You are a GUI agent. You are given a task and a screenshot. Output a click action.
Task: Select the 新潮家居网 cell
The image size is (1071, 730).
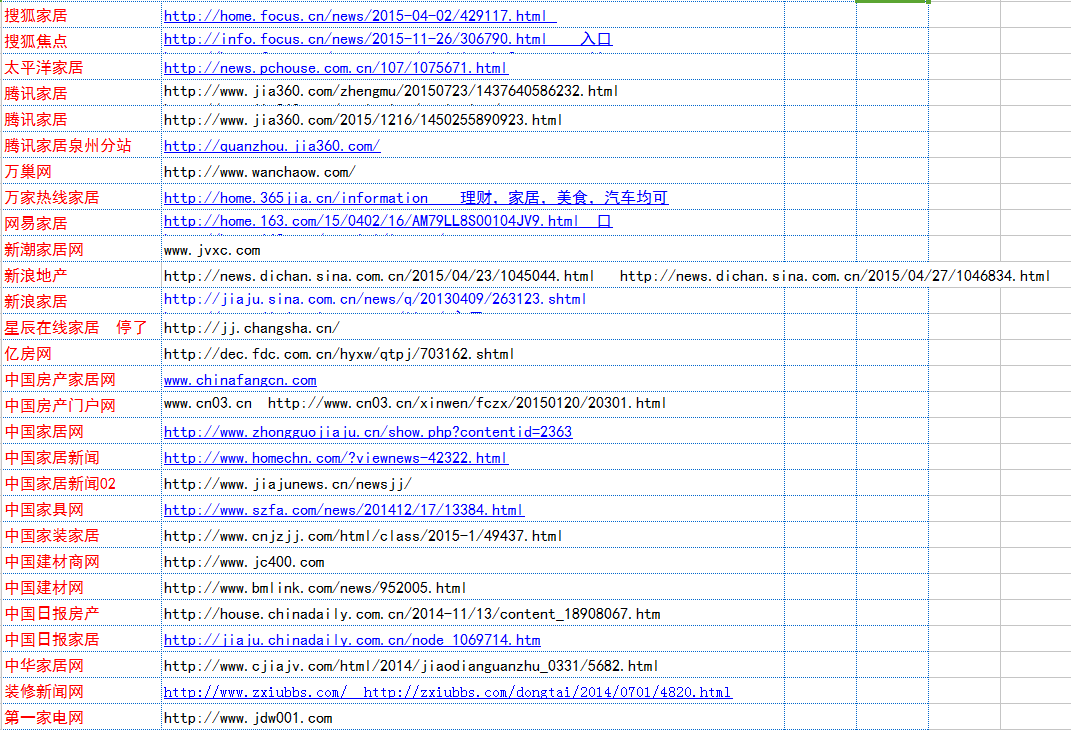82,249
